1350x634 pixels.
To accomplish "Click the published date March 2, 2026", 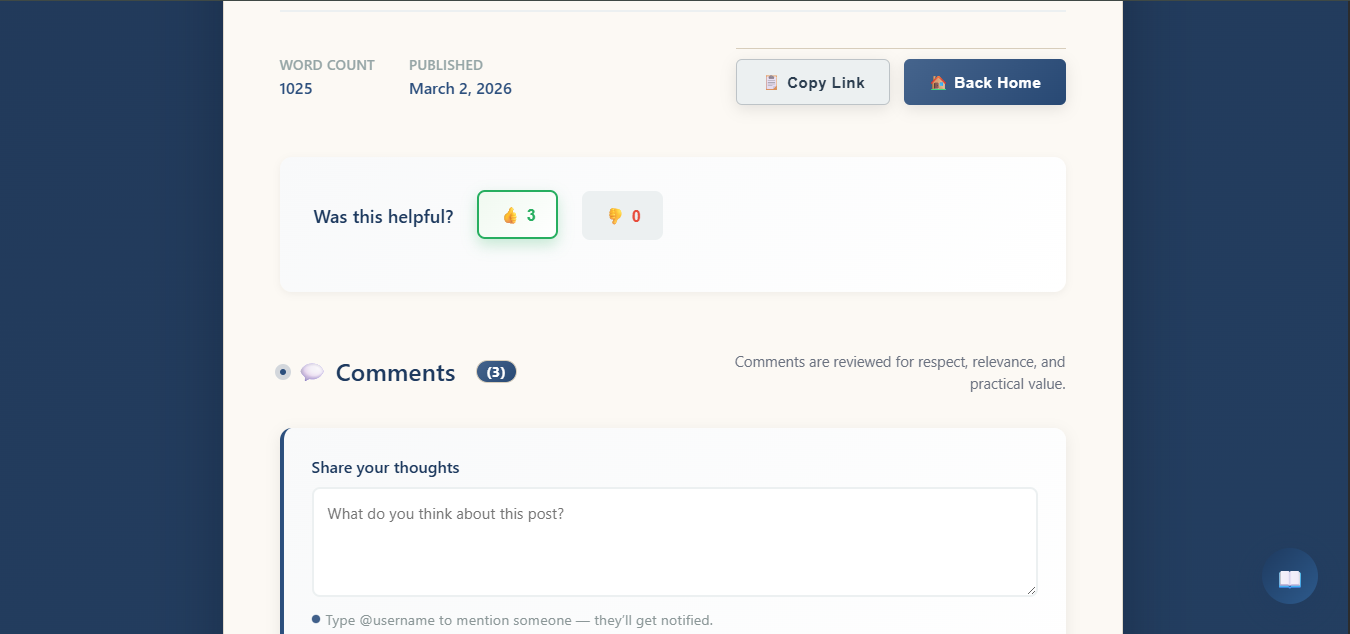I will (460, 89).
